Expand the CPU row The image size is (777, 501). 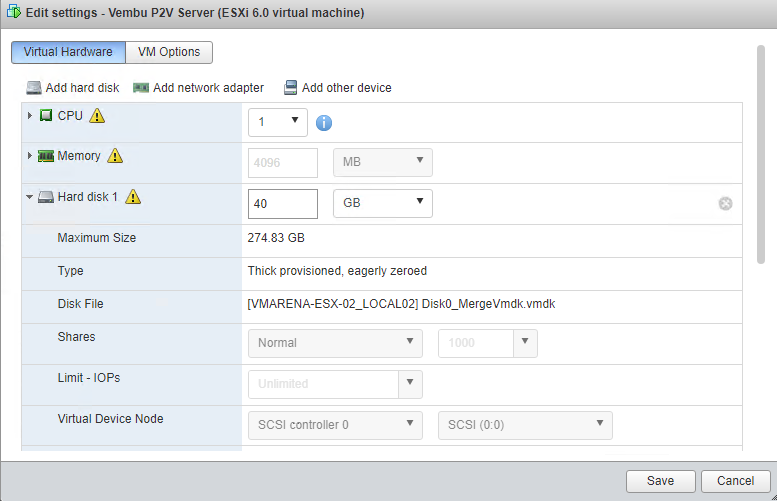point(30,115)
